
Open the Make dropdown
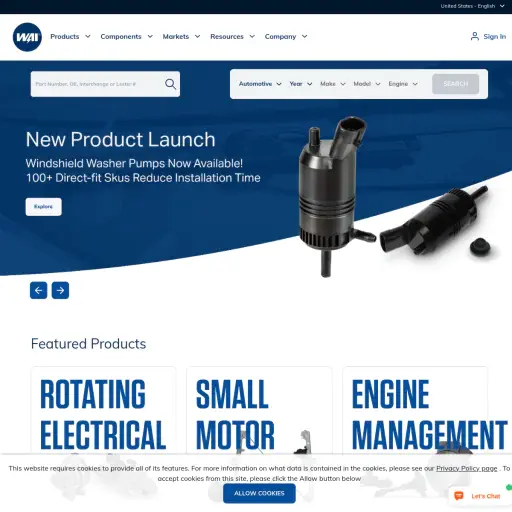pos(333,84)
